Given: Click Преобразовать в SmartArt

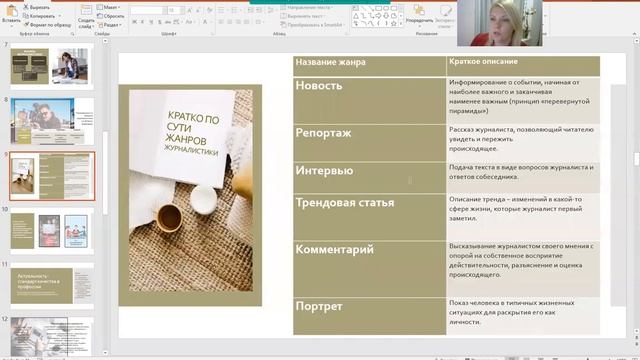Looking at the screenshot, I should coord(312,24).
